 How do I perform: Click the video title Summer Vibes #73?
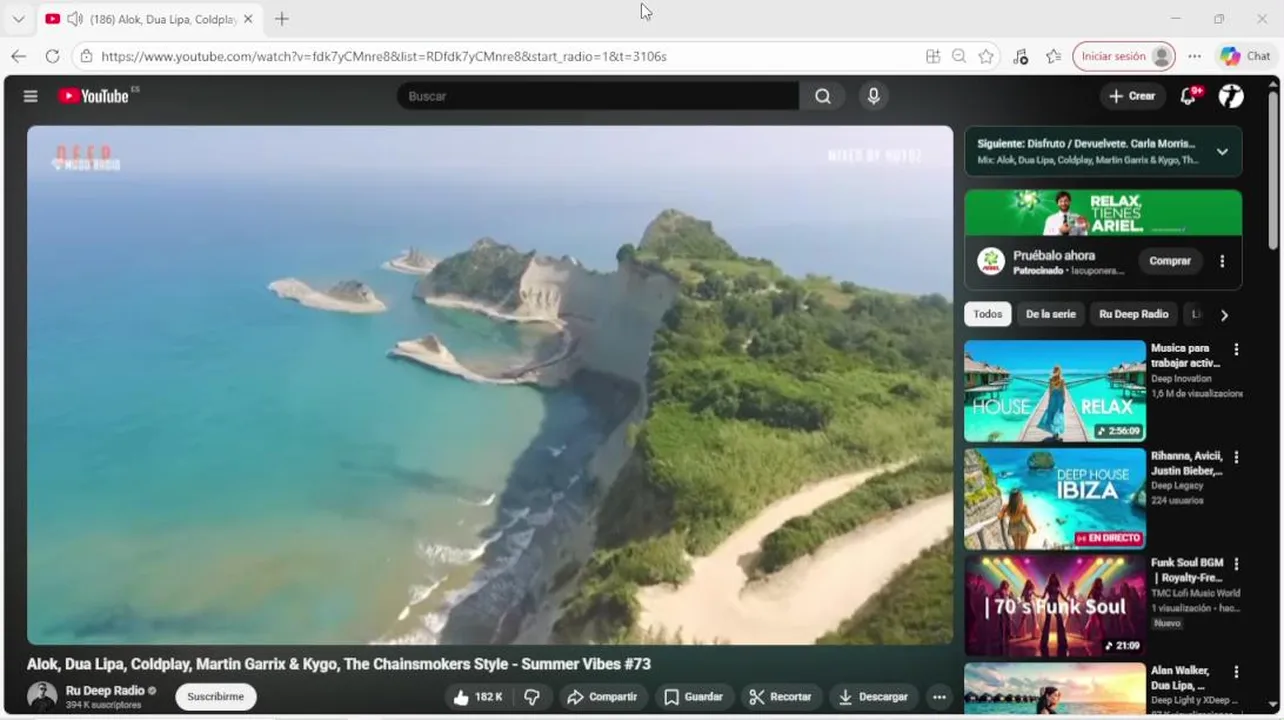click(339, 664)
